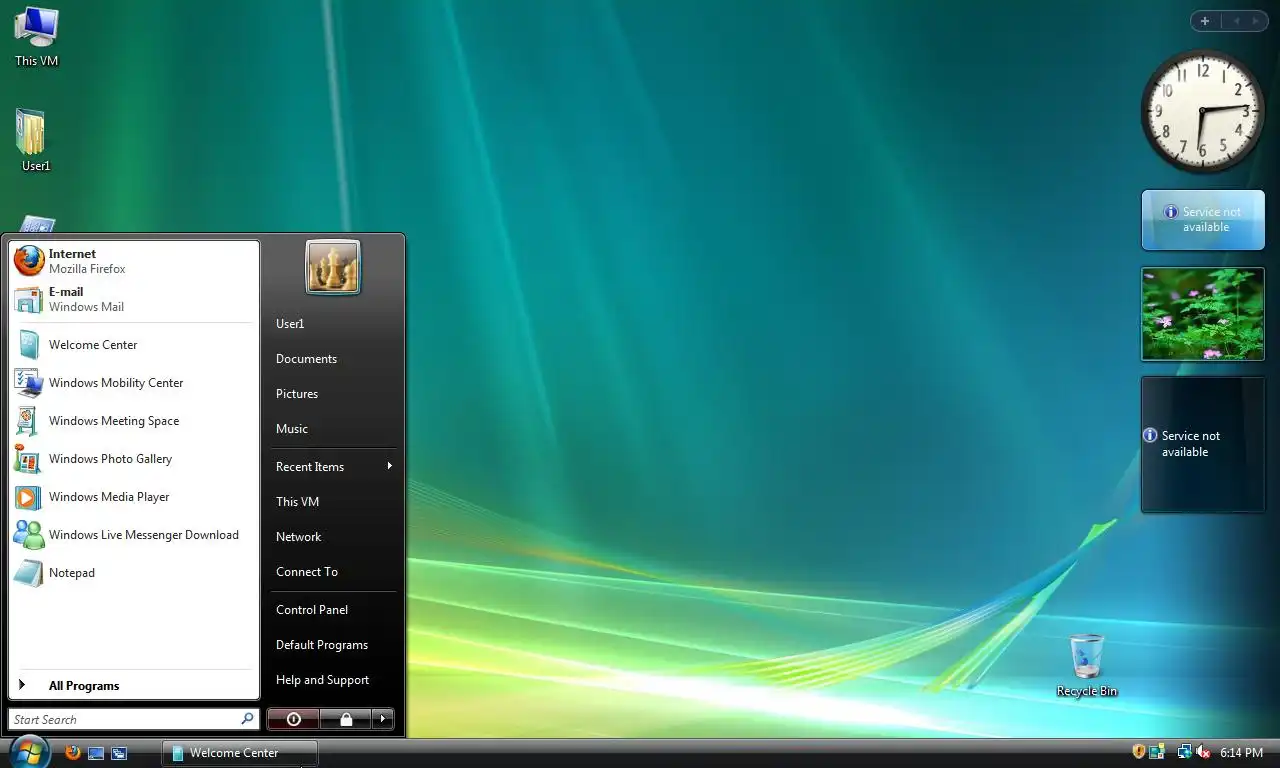The width and height of the screenshot is (1280, 768).
Task: Click the upper Service not available gadget
Action: tap(1203, 220)
